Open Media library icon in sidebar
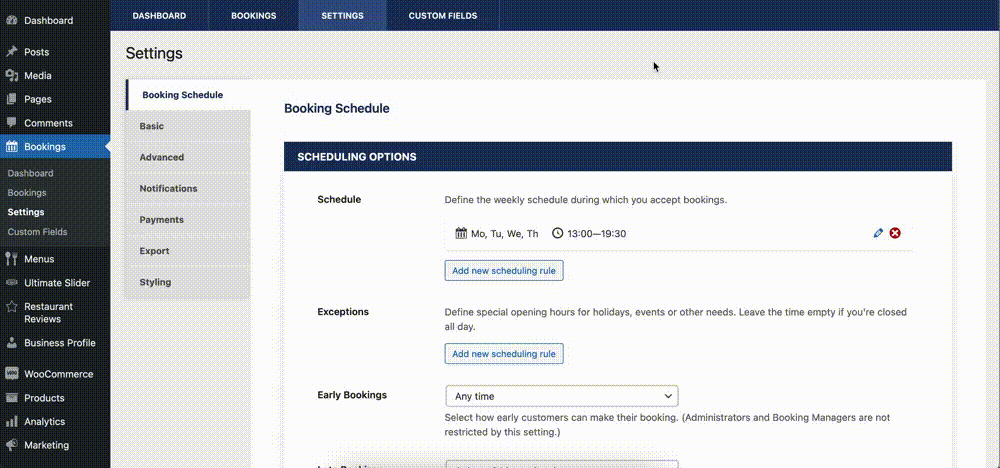The width and height of the screenshot is (1000, 468). [x=11, y=75]
